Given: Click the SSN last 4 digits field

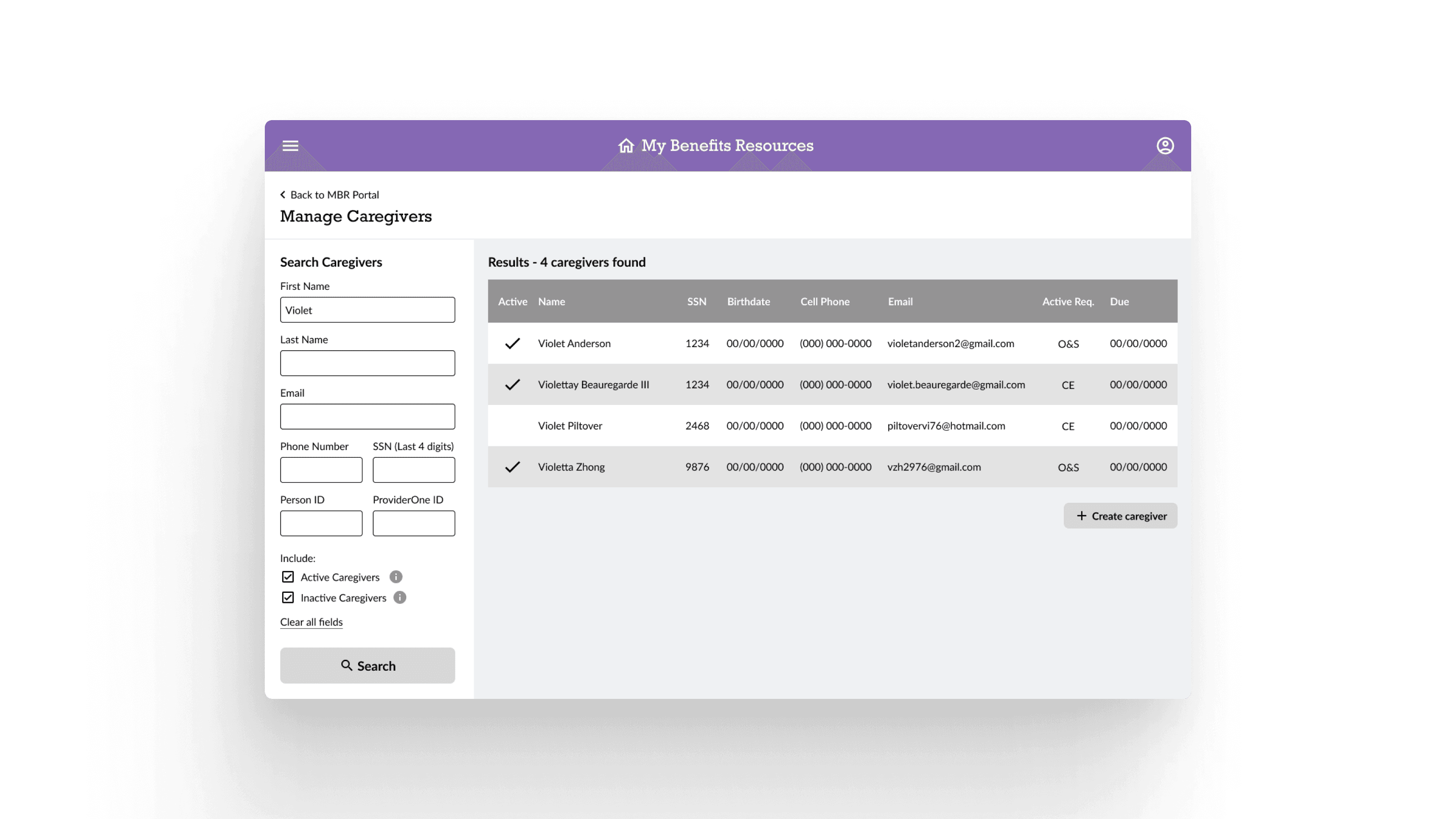Looking at the screenshot, I should click(x=414, y=470).
